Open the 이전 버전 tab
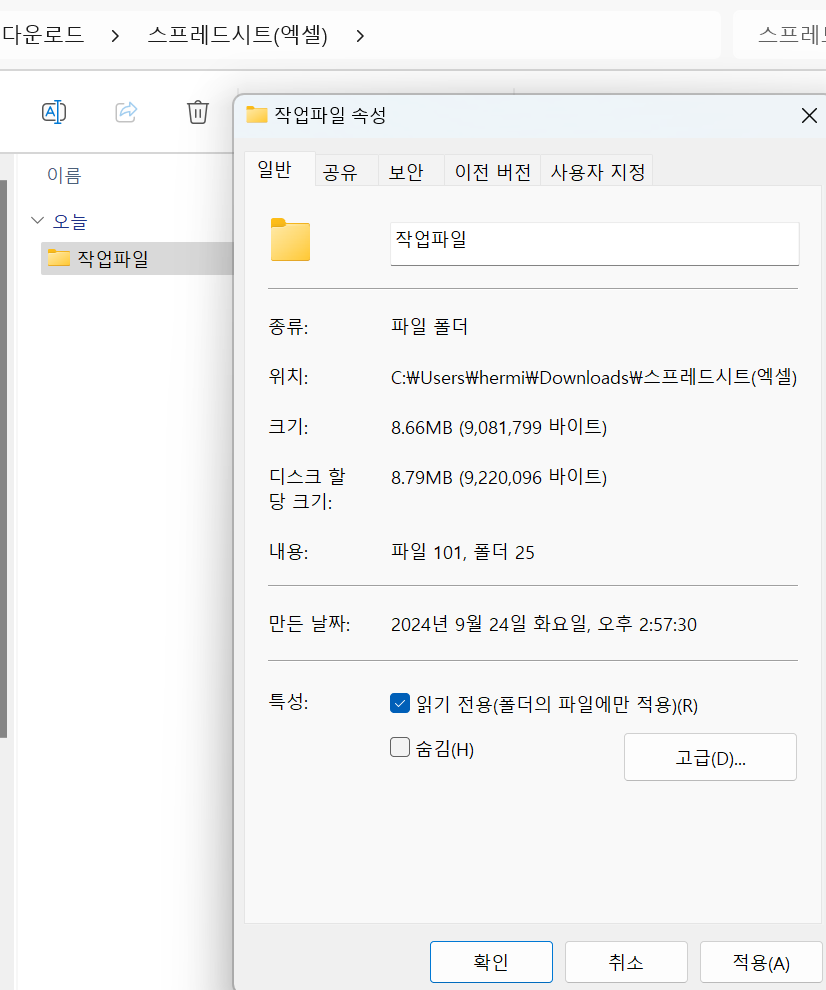Image resolution: width=826 pixels, height=990 pixels. pyautogui.click(x=492, y=172)
